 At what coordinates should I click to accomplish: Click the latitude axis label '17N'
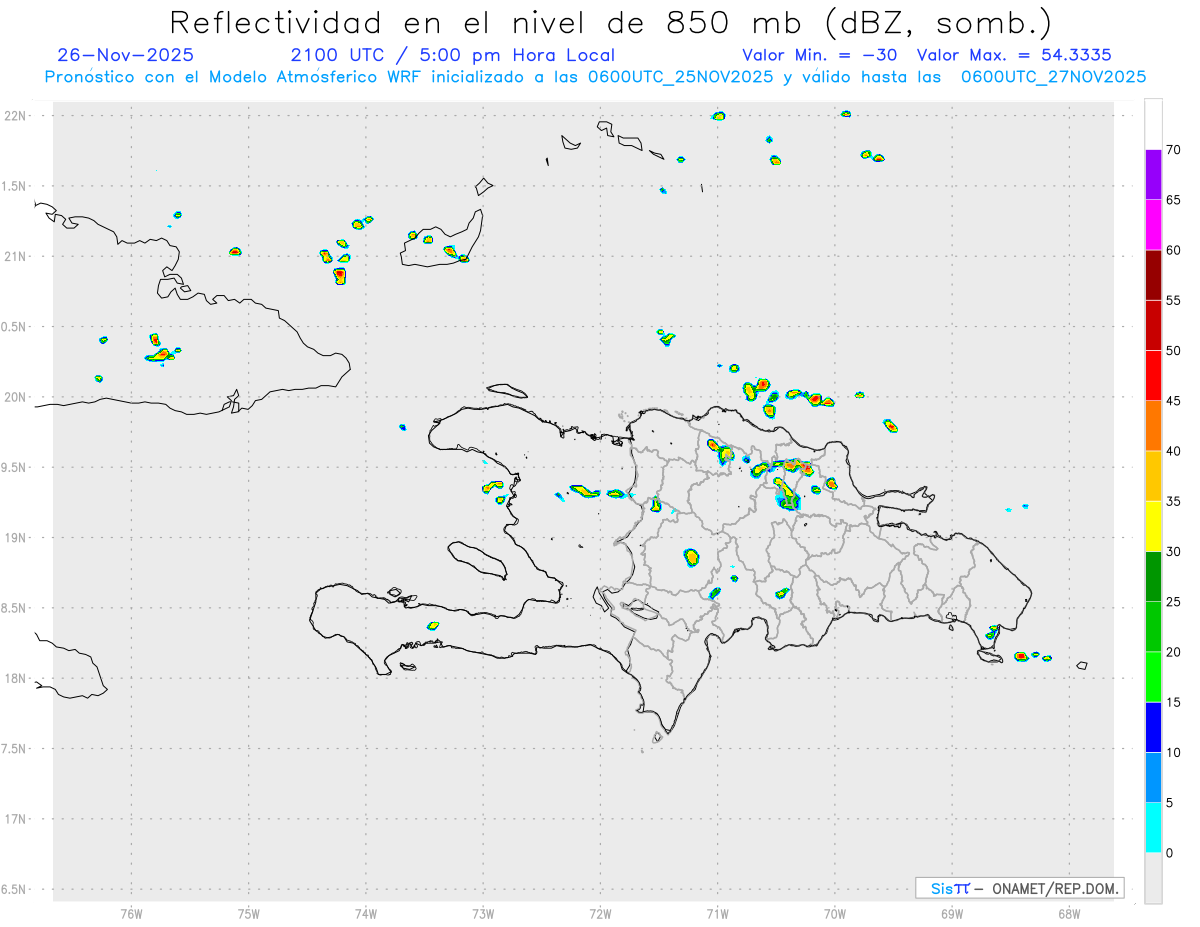tap(15, 819)
